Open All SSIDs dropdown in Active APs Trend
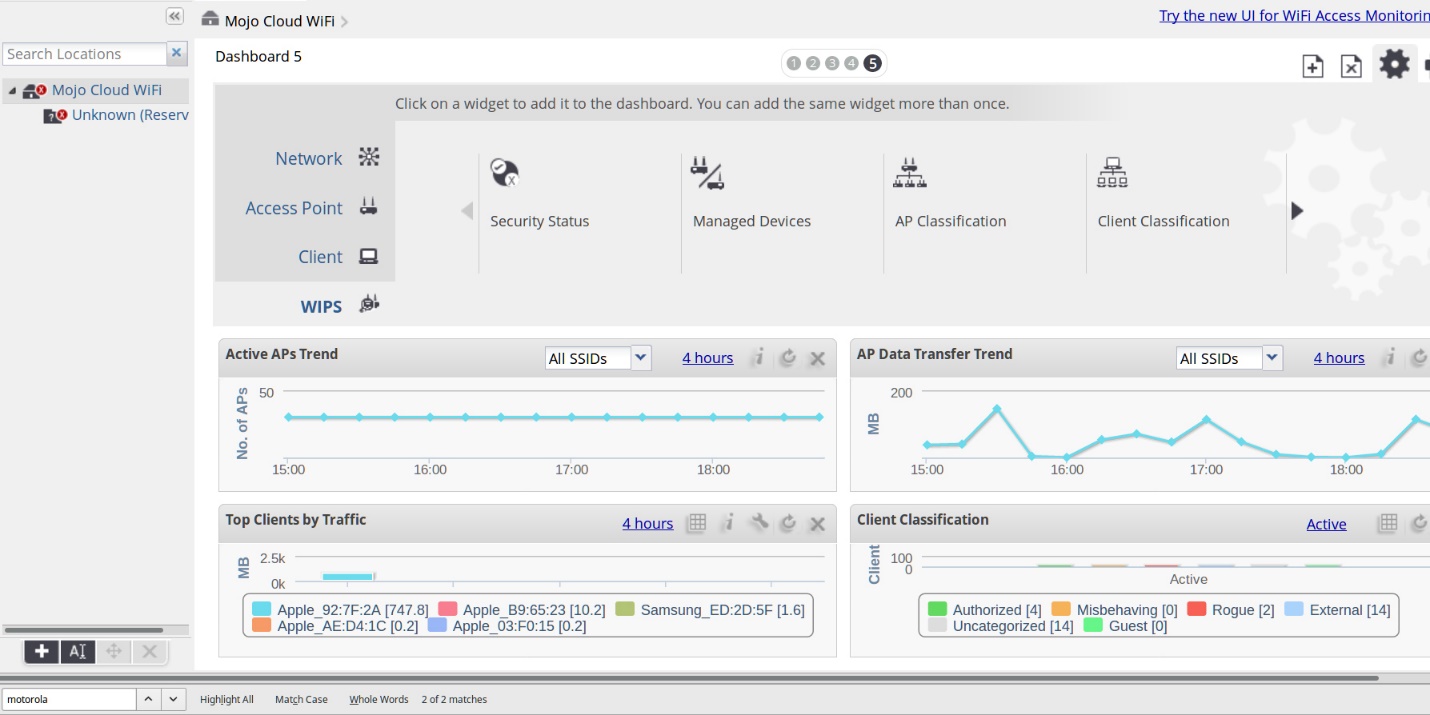Screen dimensions: 1430x715 (639, 357)
